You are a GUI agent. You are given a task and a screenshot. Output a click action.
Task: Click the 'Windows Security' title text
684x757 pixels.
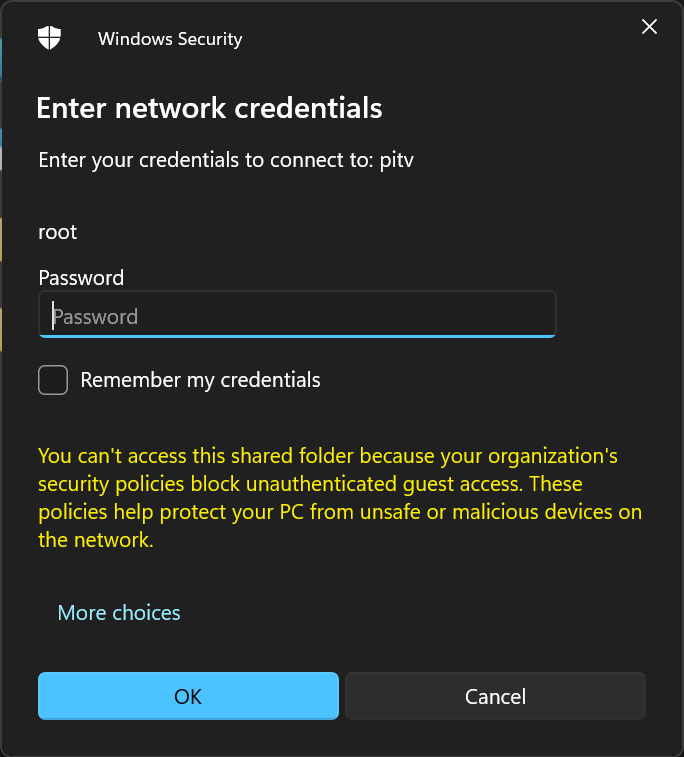170,39
